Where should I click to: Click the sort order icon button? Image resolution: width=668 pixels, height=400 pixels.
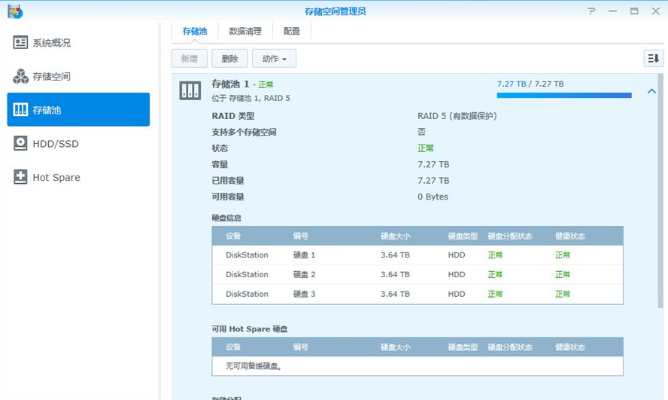tap(653, 58)
